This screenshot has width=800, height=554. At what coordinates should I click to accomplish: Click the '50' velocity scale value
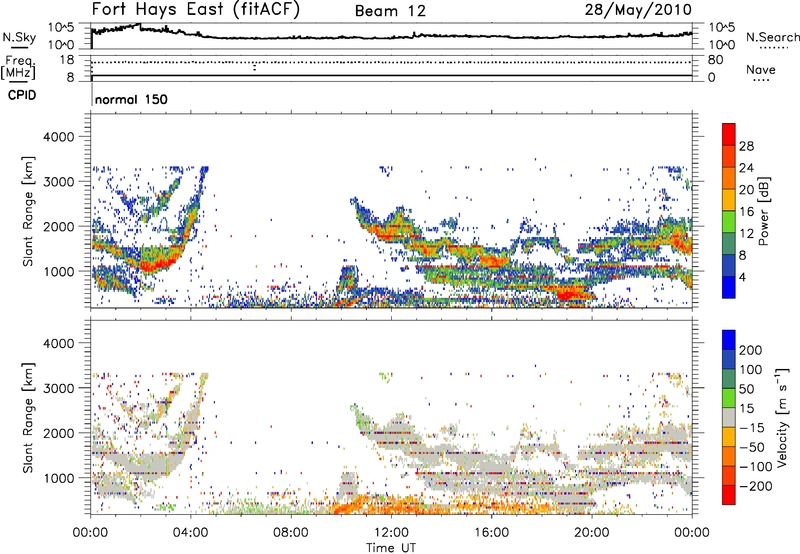point(746,389)
